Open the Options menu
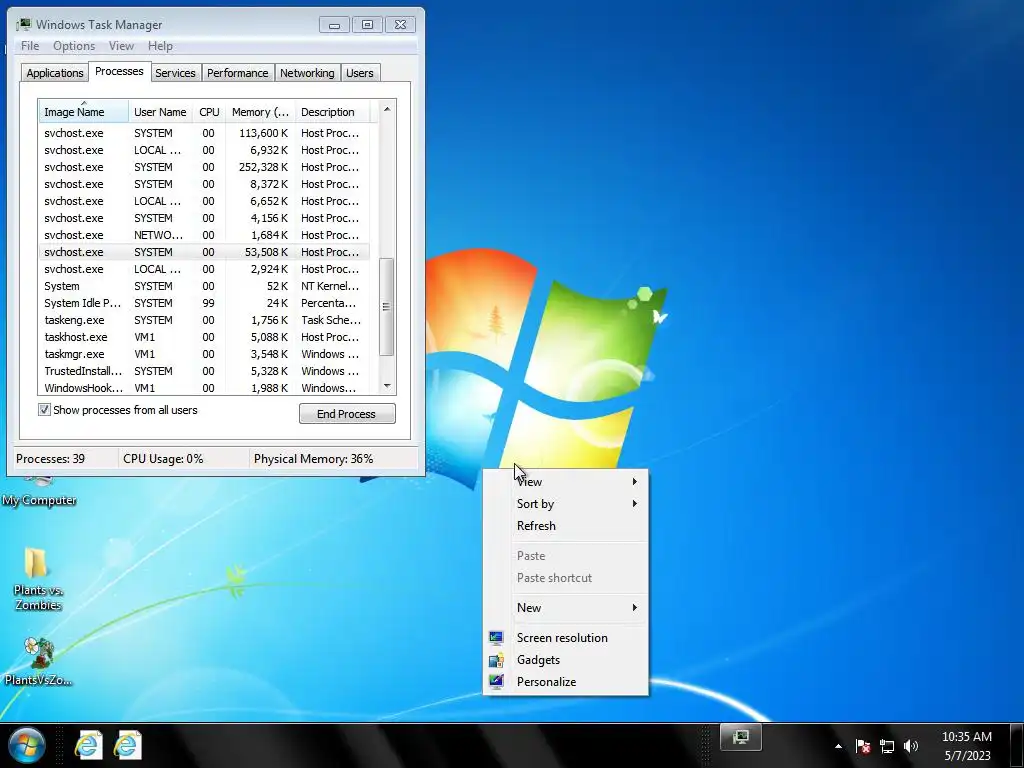1024x768 pixels. pyautogui.click(x=74, y=46)
